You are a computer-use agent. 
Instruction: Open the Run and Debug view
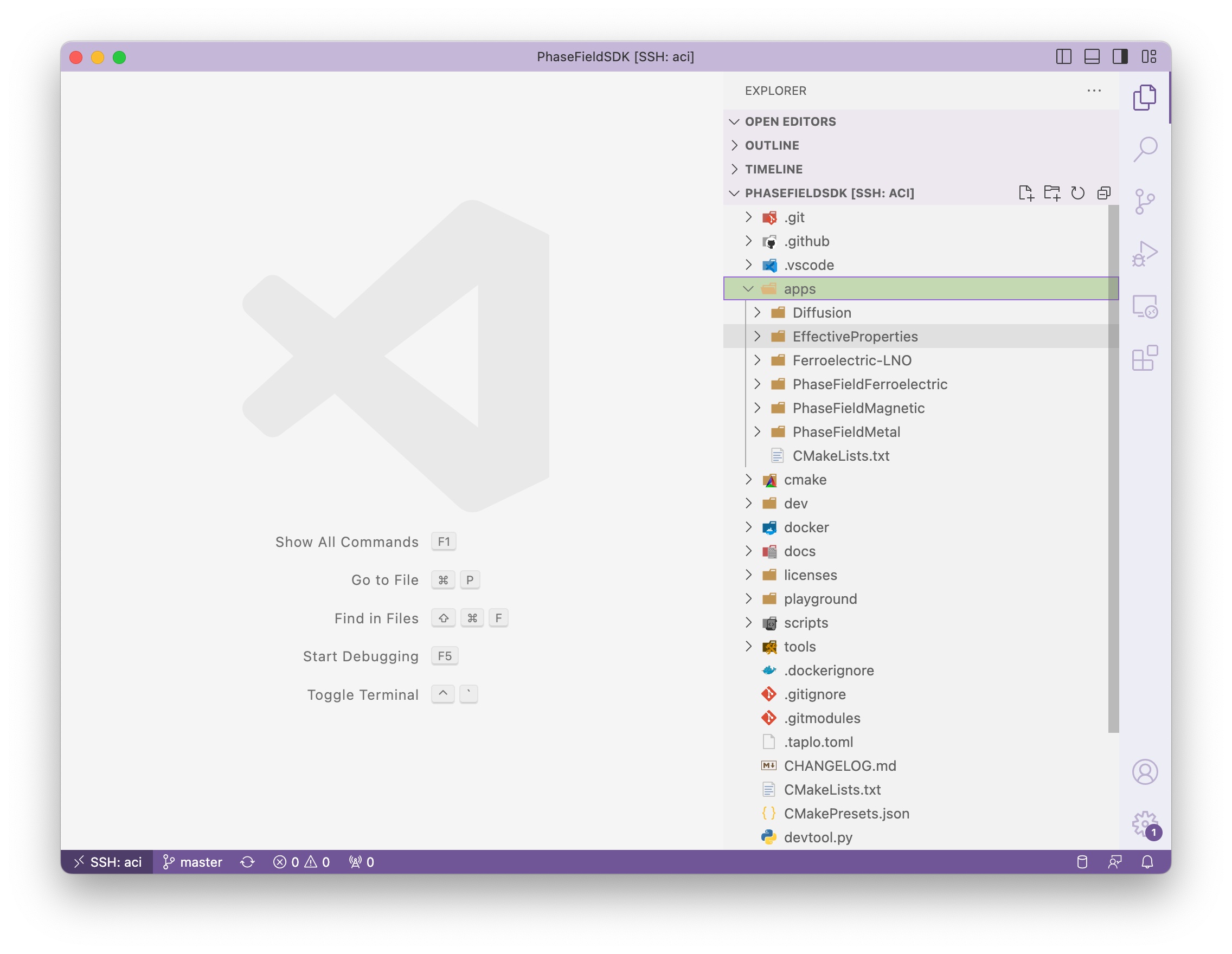point(1145,254)
